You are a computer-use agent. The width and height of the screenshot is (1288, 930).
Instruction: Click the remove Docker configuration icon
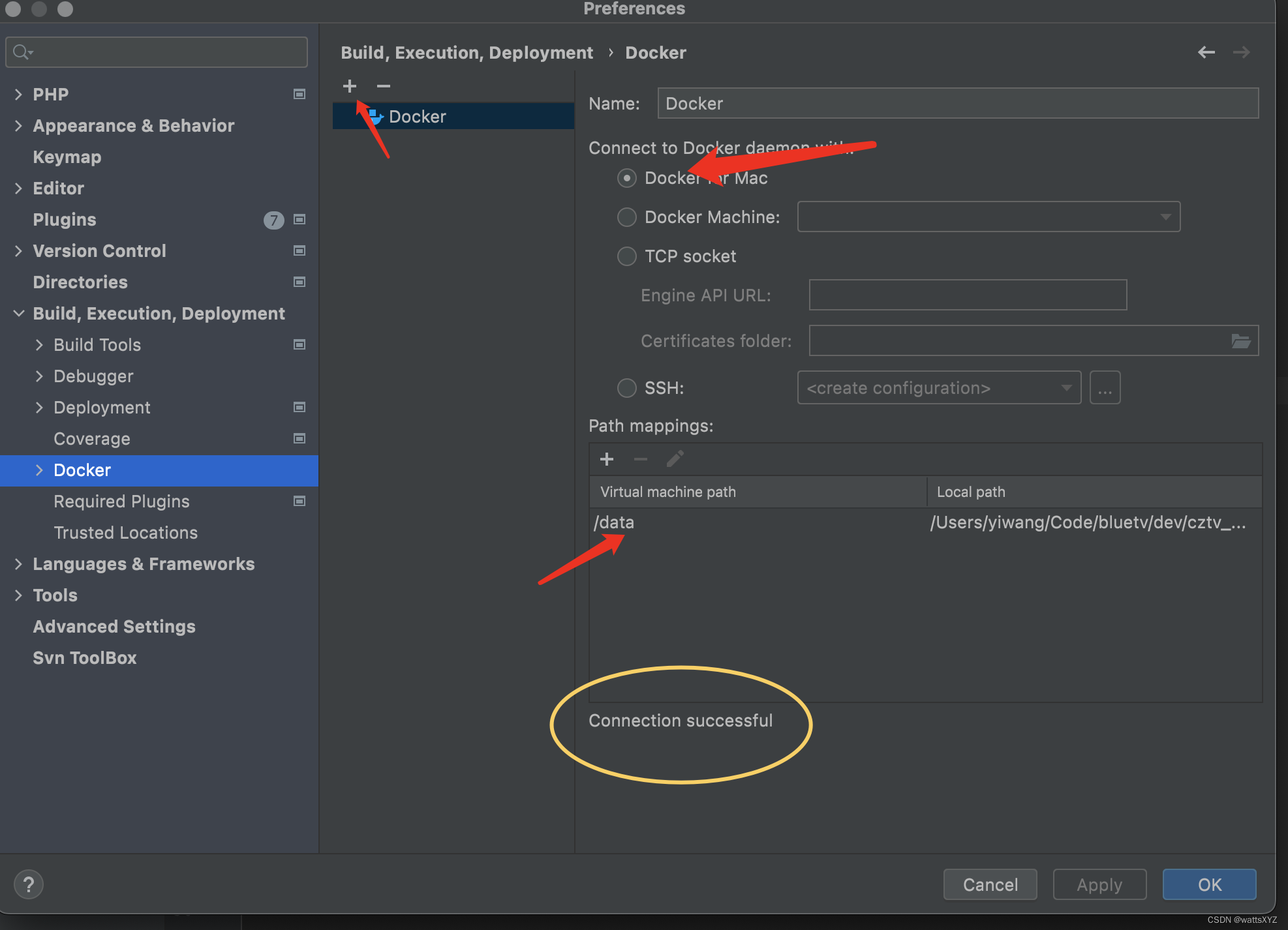click(382, 86)
